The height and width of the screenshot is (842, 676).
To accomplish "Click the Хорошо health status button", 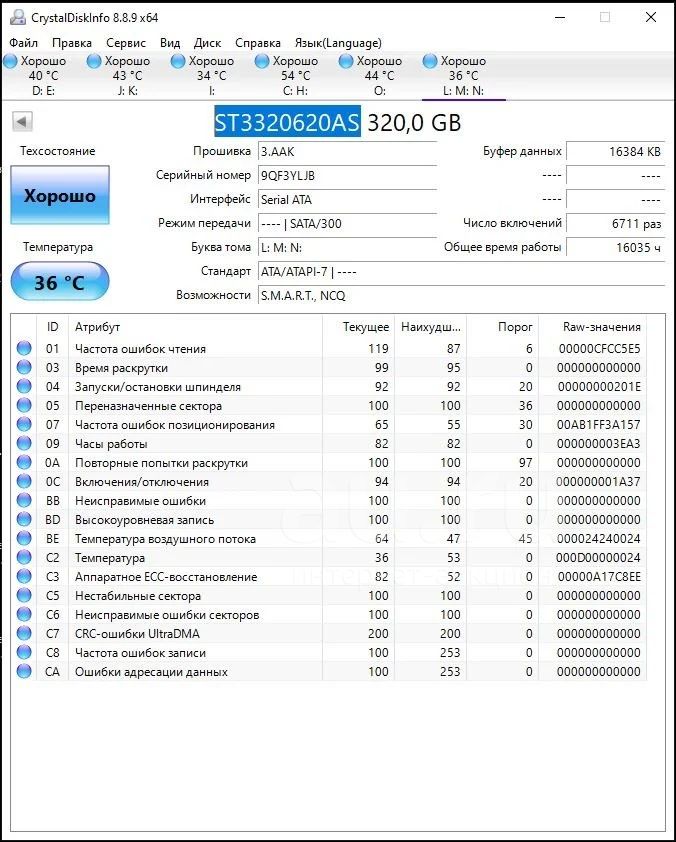I will pyautogui.click(x=60, y=195).
